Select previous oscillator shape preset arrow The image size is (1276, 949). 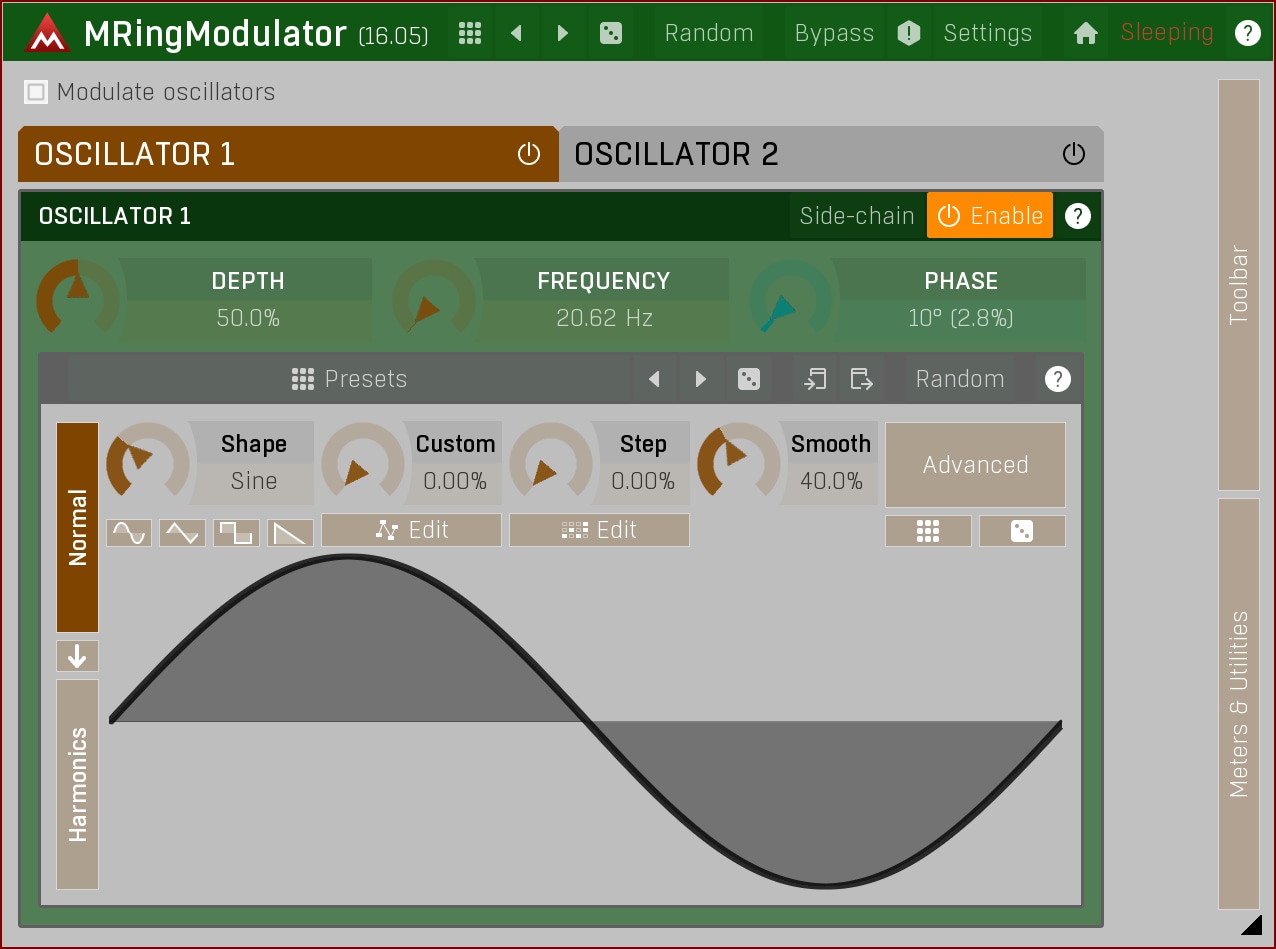click(x=654, y=379)
